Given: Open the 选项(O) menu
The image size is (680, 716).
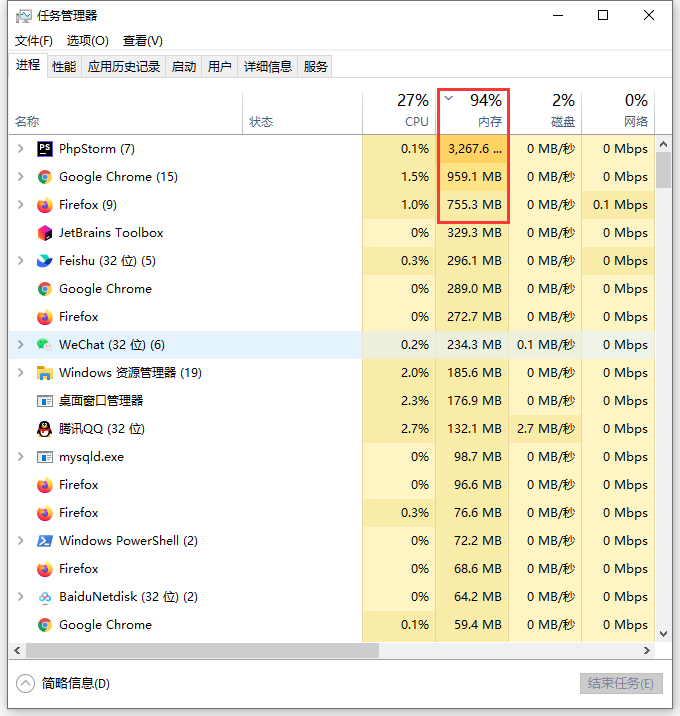Looking at the screenshot, I should pyautogui.click(x=88, y=41).
